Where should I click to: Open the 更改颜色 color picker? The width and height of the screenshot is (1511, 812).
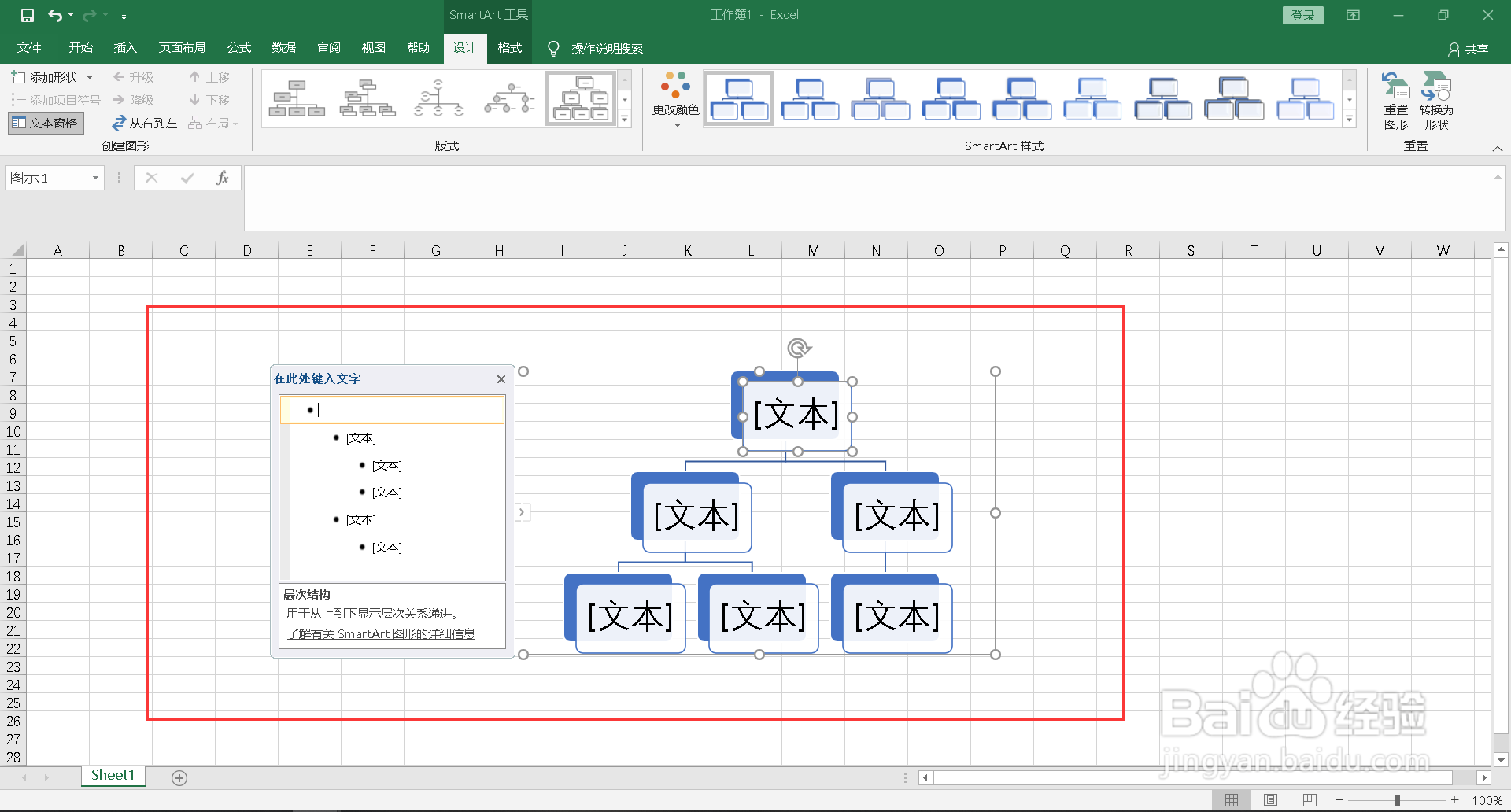click(x=675, y=100)
